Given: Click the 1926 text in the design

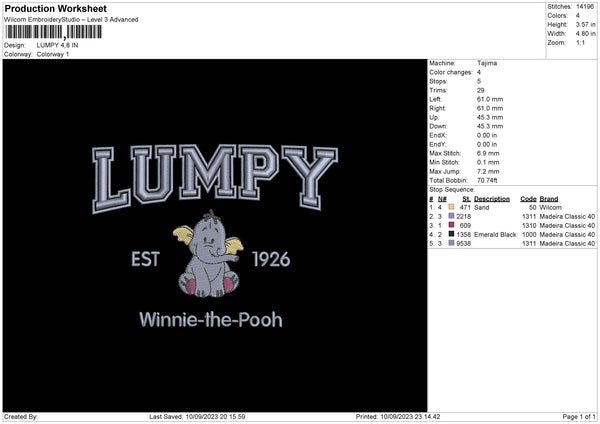Looking at the screenshot, I should pyautogui.click(x=270, y=260).
